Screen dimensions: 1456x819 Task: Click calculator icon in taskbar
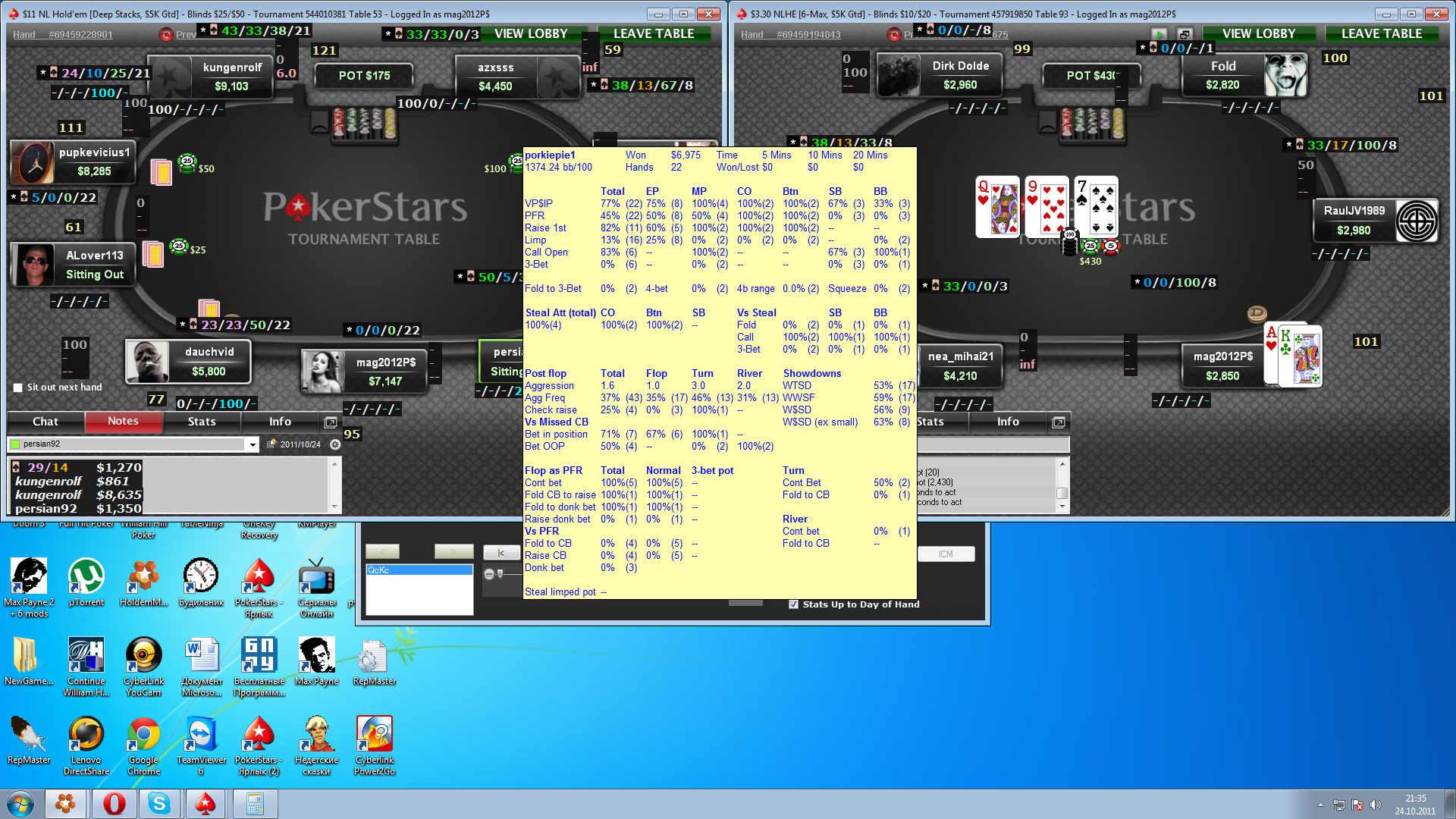[255, 804]
